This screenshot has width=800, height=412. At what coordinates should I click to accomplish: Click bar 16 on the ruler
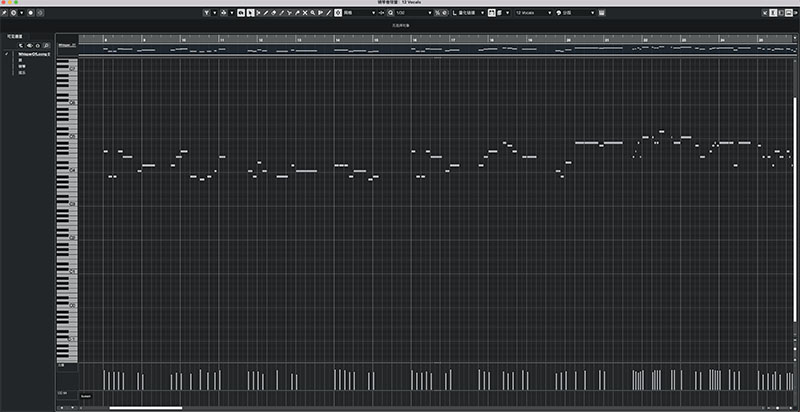pyautogui.click(x=414, y=39)
